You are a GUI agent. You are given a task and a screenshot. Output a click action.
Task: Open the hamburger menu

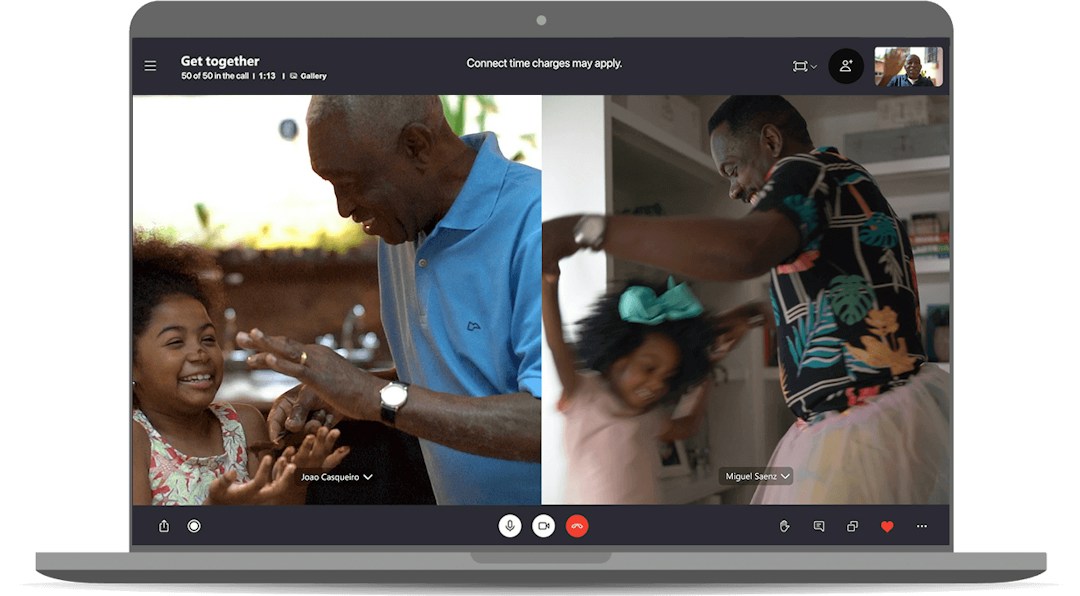coord(150,66)
